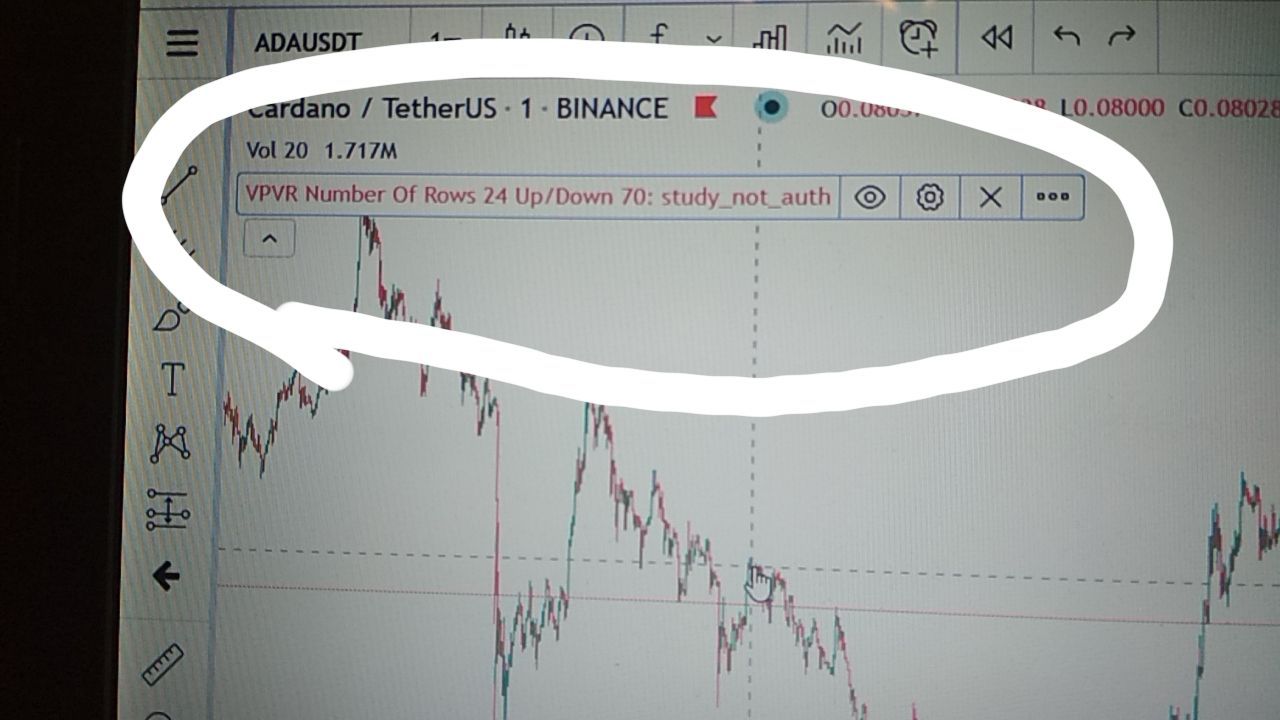Select the XABCD pattern tool
The height and width of the screenshot is (720, 1280).
[170, 443]
